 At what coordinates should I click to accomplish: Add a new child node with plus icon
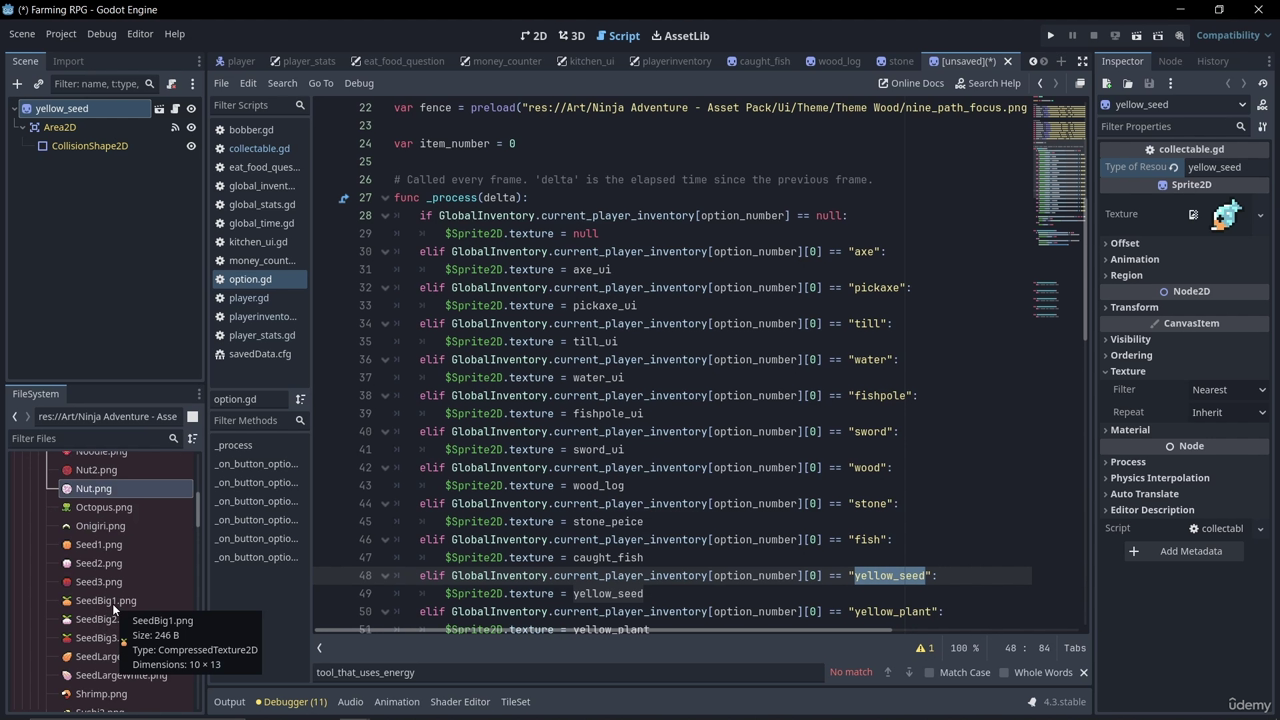click(17, 84)
